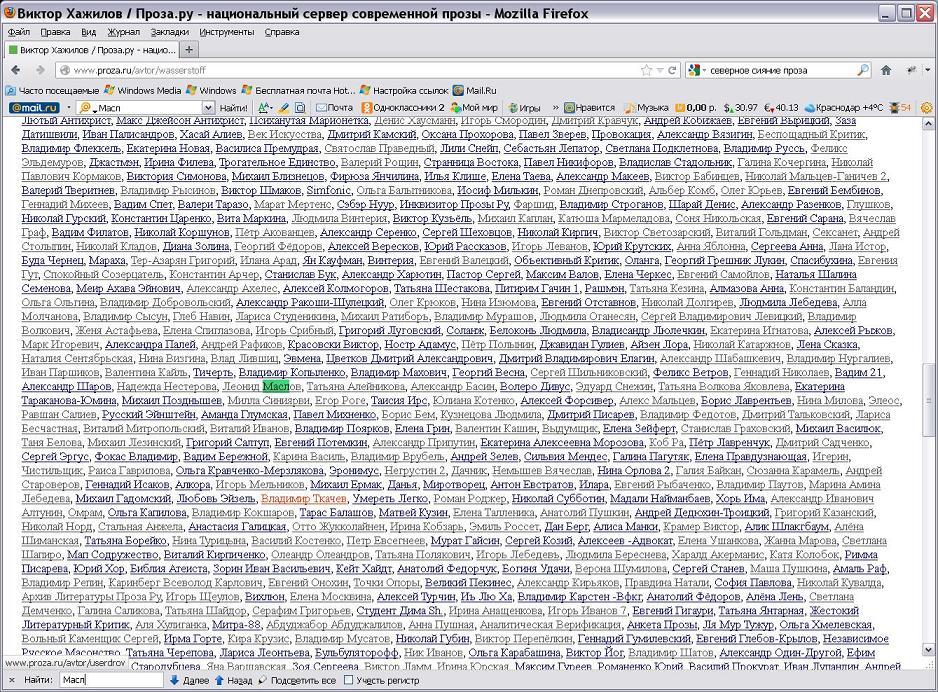This screenshot has width=938, height=692.
Task: Click the bookmark star in address bar
Action: tap(647, 70)
